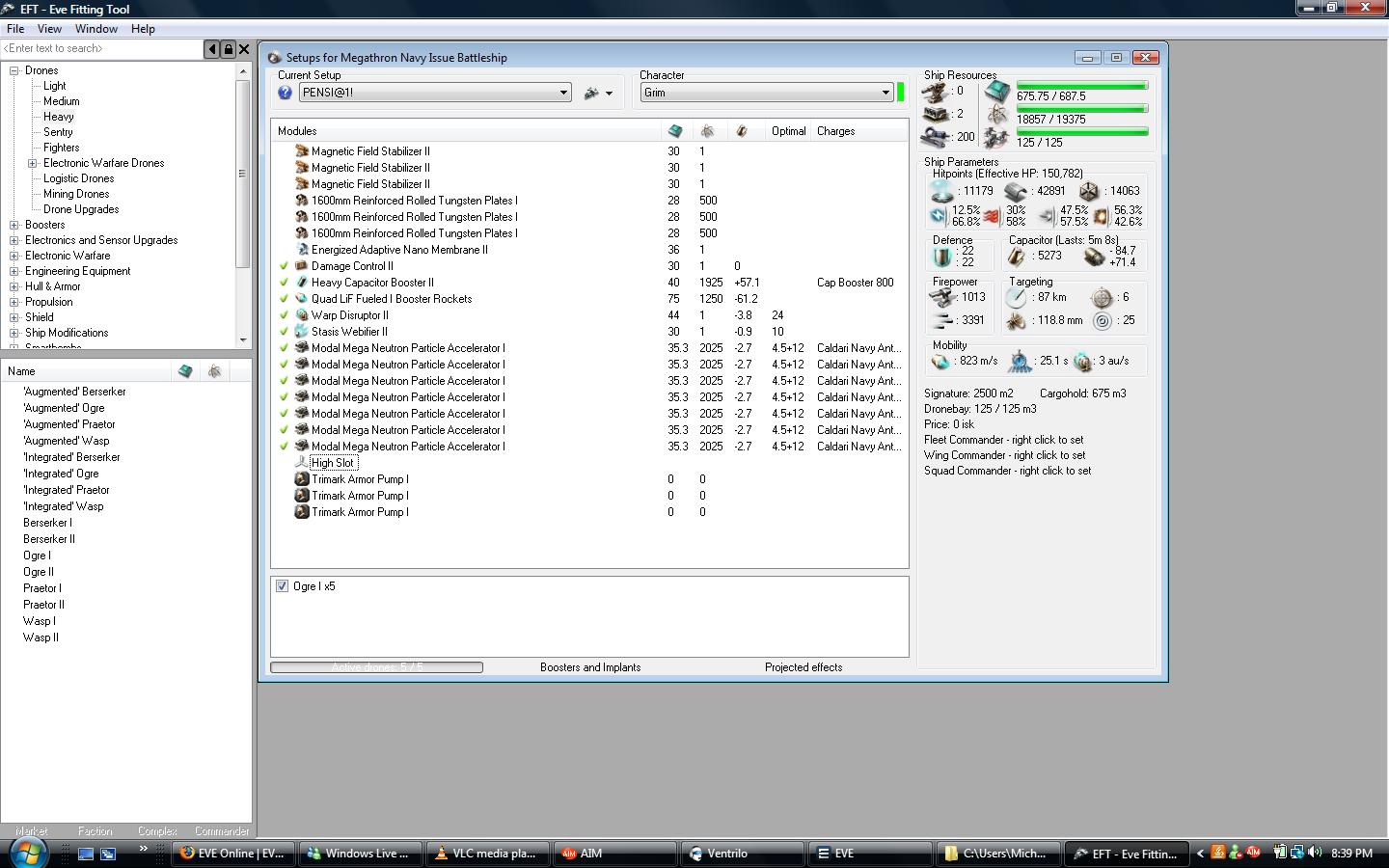Switch to the Faction tab

pos(95,831)
